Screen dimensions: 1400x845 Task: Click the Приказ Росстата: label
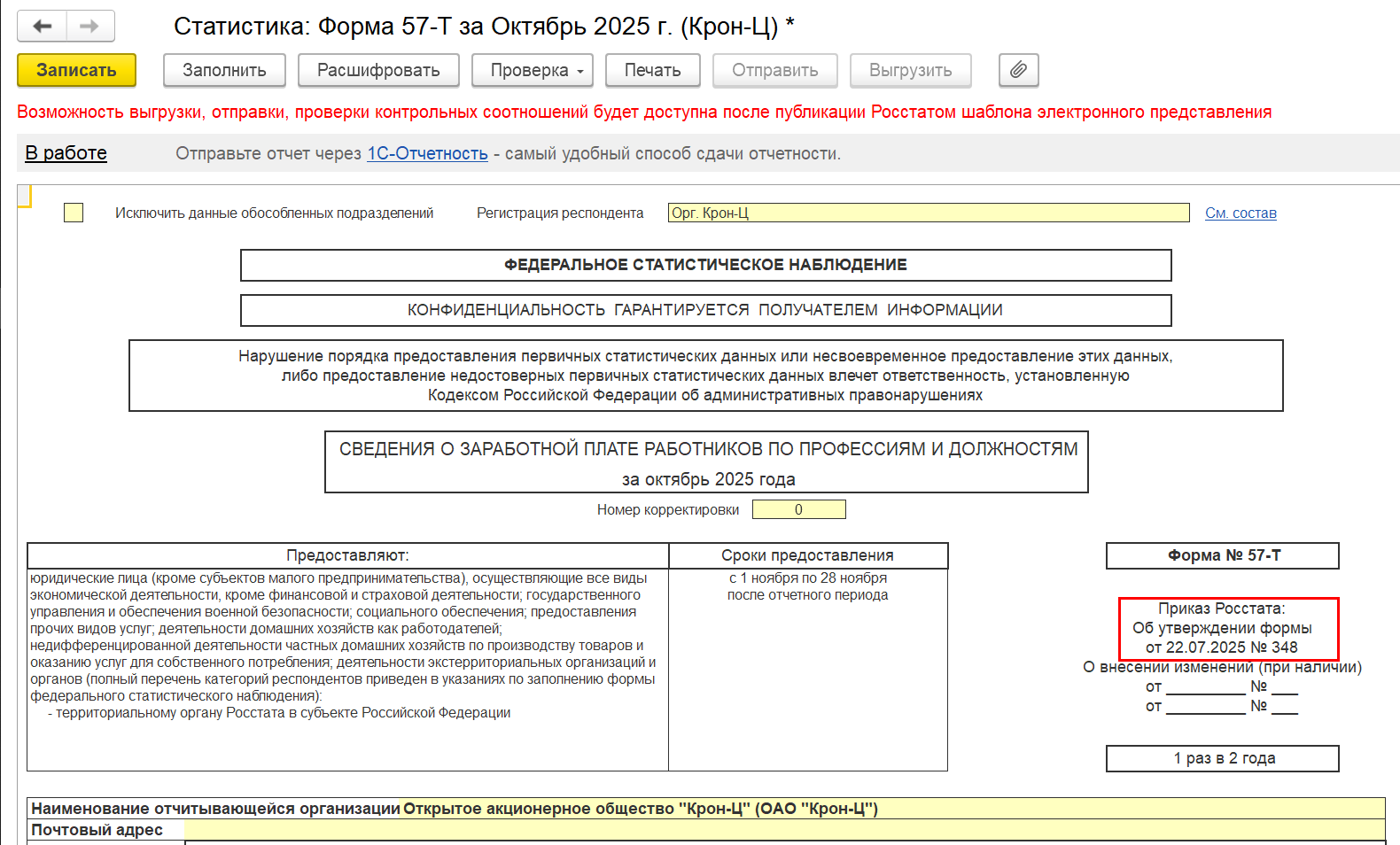pos(1222,609)
